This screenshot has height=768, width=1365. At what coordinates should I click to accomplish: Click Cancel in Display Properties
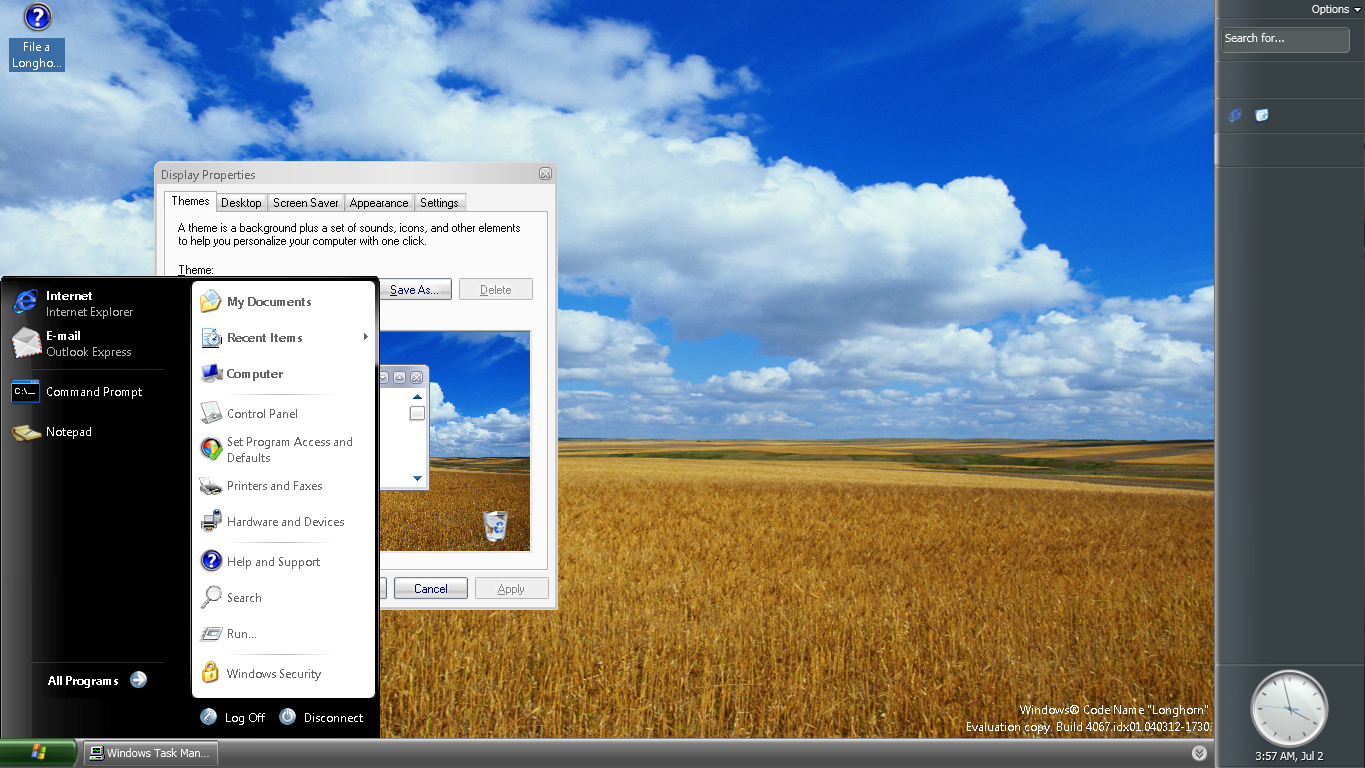click(431, 588)
